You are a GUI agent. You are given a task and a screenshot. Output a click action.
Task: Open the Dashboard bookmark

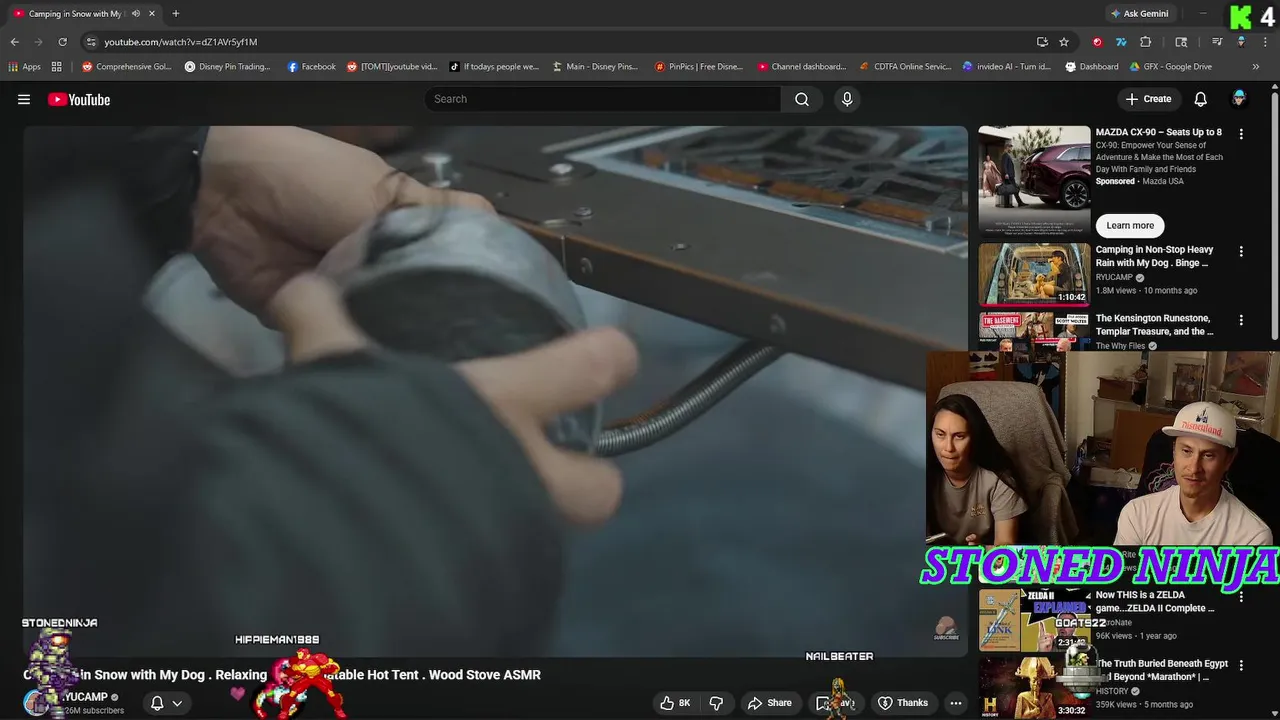point(1092,67)
